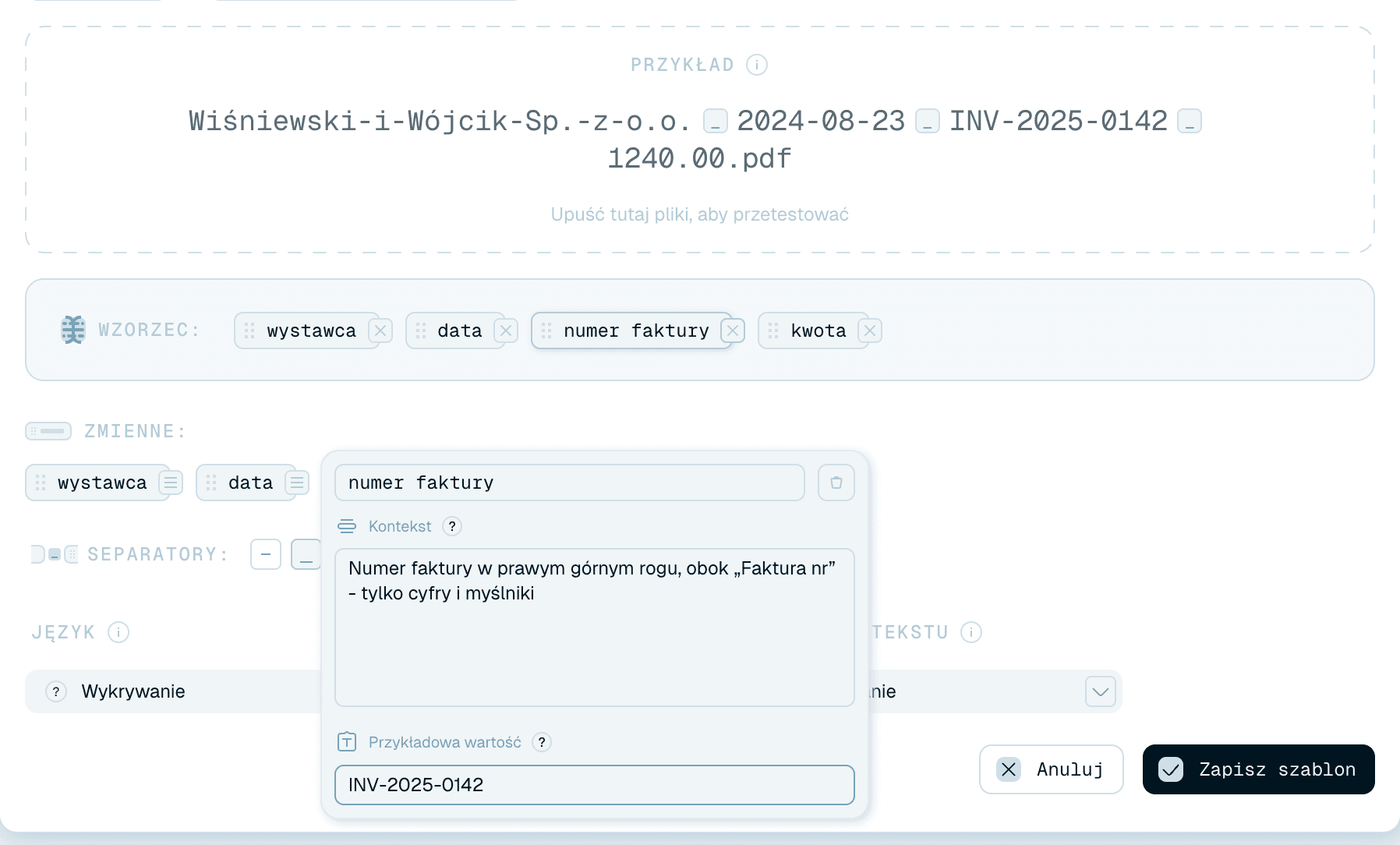The height and width of the screenshot is (845, 1400).
Task: Edit the example value field INV-2025-0142
Action: pos(595,785)
